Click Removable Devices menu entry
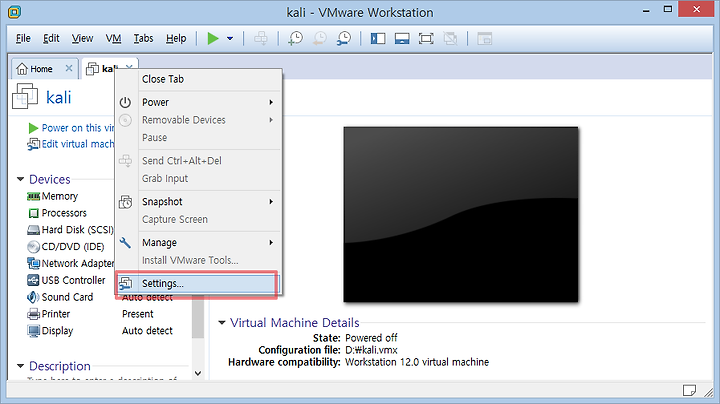 tap(198, 120)
